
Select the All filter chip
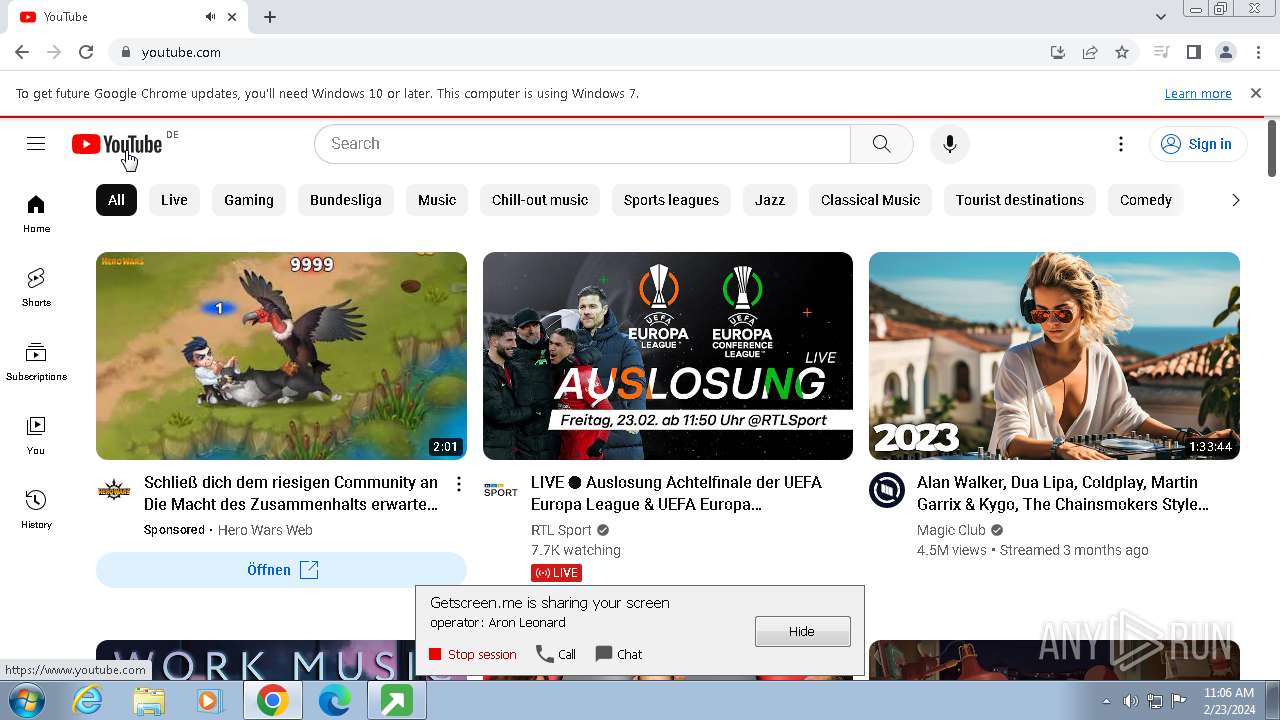click(x=116, y=200)
